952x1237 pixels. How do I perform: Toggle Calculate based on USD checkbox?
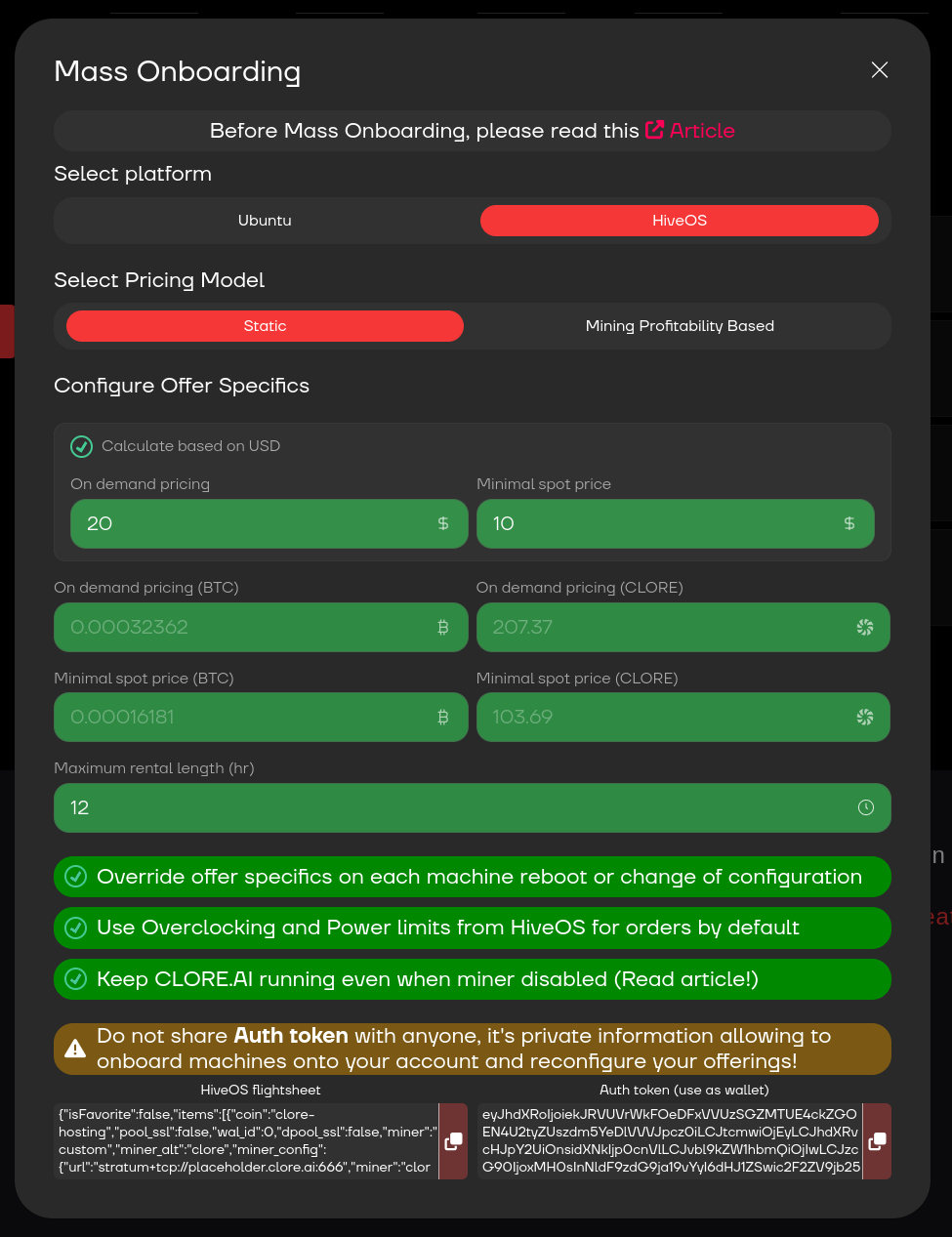pyautogui.click(x=82, y=446)
